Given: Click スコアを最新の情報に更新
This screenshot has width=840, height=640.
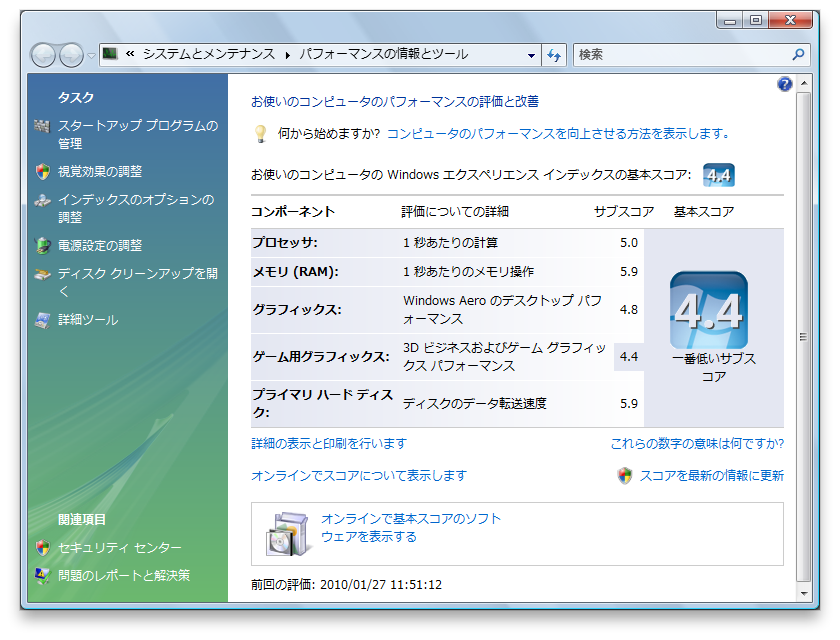Looking at the screenshot, I should pos(711,476).
